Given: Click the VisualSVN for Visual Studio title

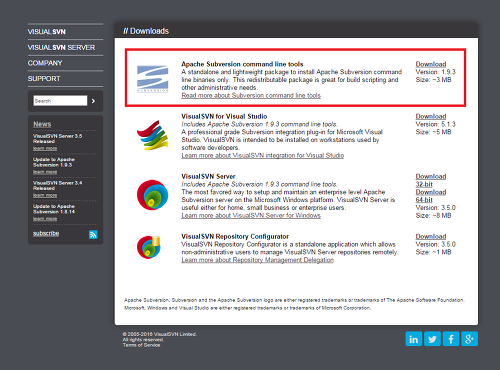Looking at the screenshot, I should pos(224,116).
